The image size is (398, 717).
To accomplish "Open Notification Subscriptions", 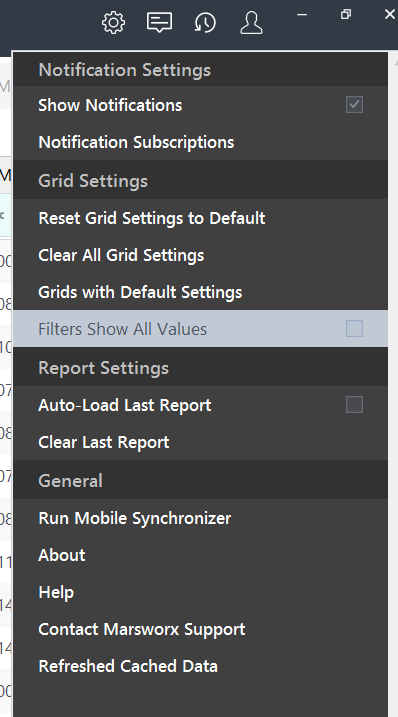I will tap(200, 142).
